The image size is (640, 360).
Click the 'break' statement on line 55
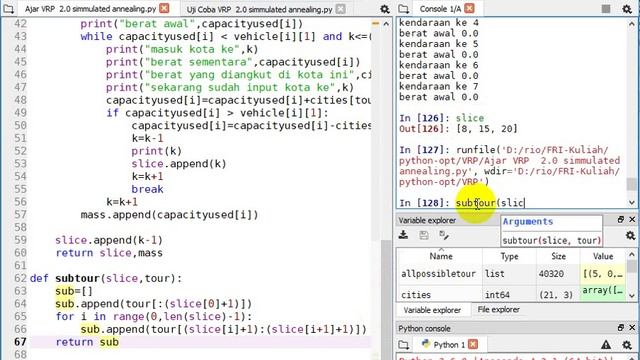click(x=147, y=189)
